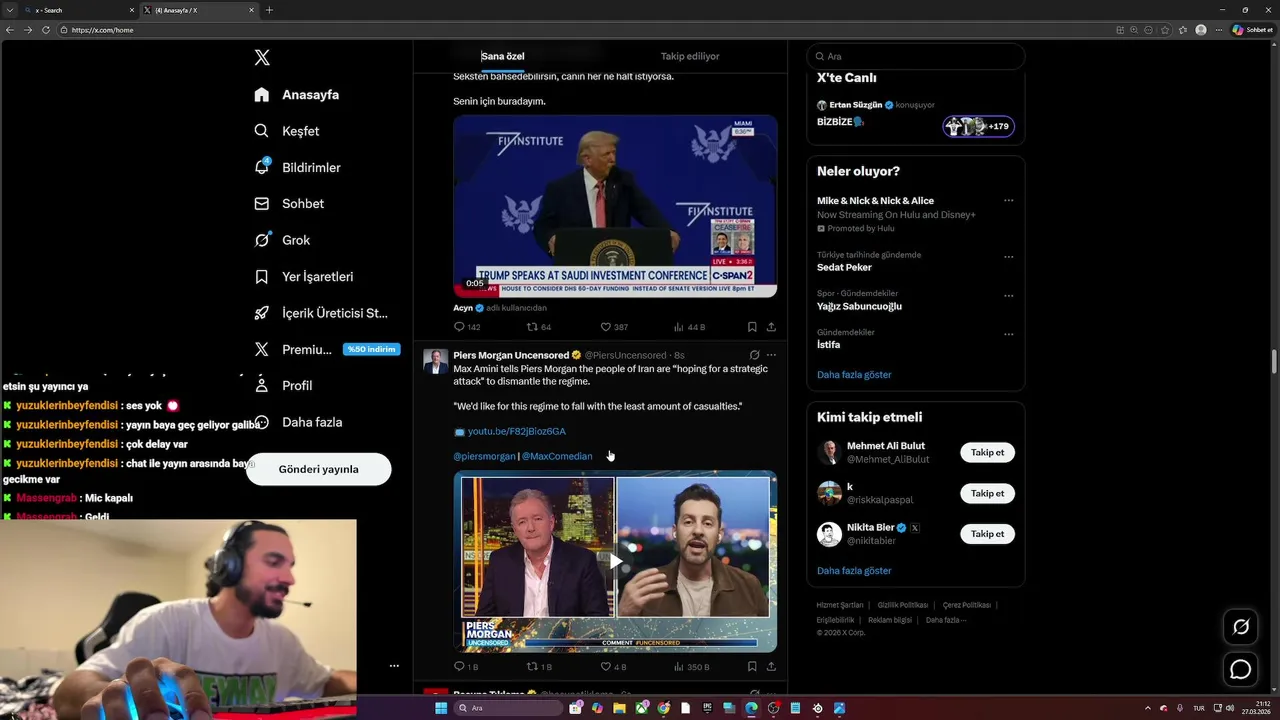Open the Sohbet et Copilot button

click(1253, 30)
